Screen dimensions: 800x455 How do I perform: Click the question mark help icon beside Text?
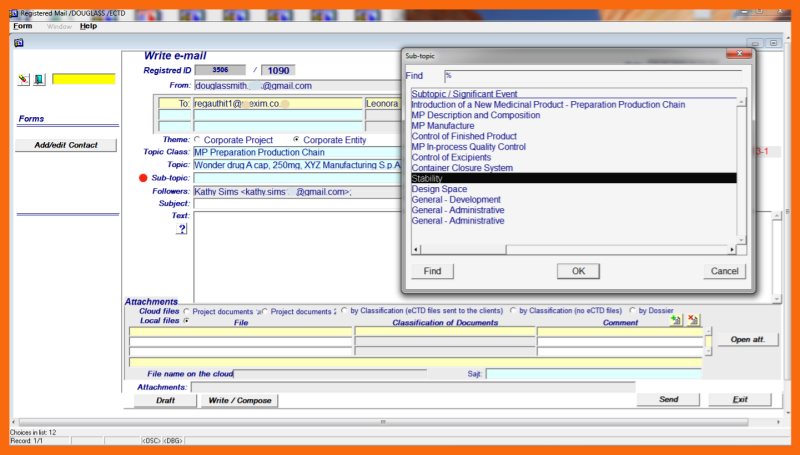click(182, 229)
